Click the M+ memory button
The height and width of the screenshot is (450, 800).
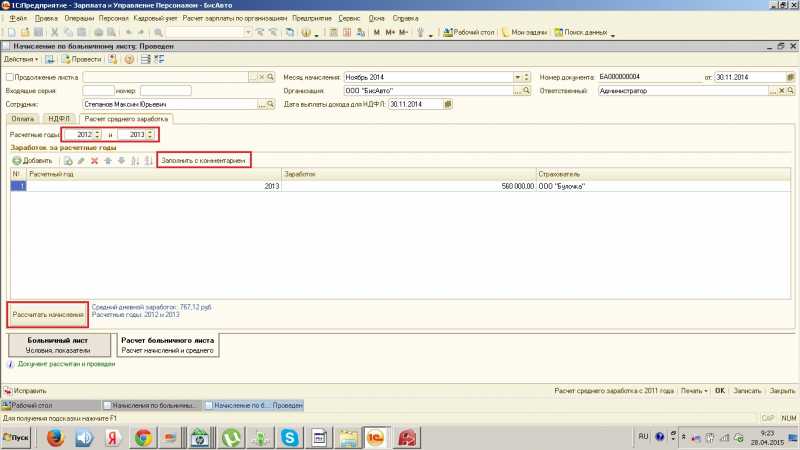point(390,32)
